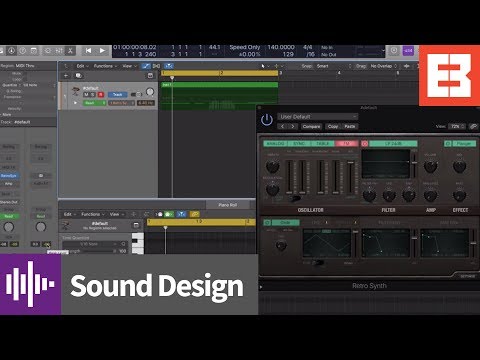Screen dimensions: 480x360
Task: Open the LP 24dB filter type dropdown
Action: 393,144
